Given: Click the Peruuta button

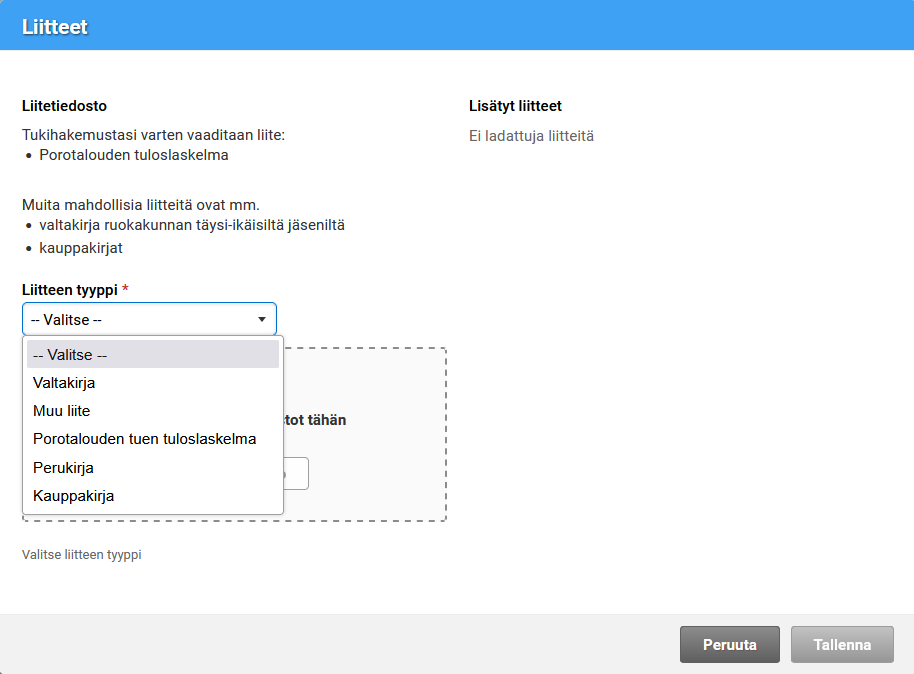Looking at the screenshot, I should coord(729,645).
